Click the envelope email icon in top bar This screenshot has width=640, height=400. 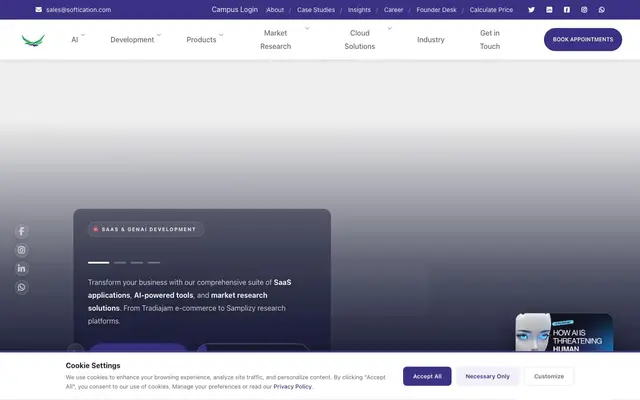click(x=38, y=9)
